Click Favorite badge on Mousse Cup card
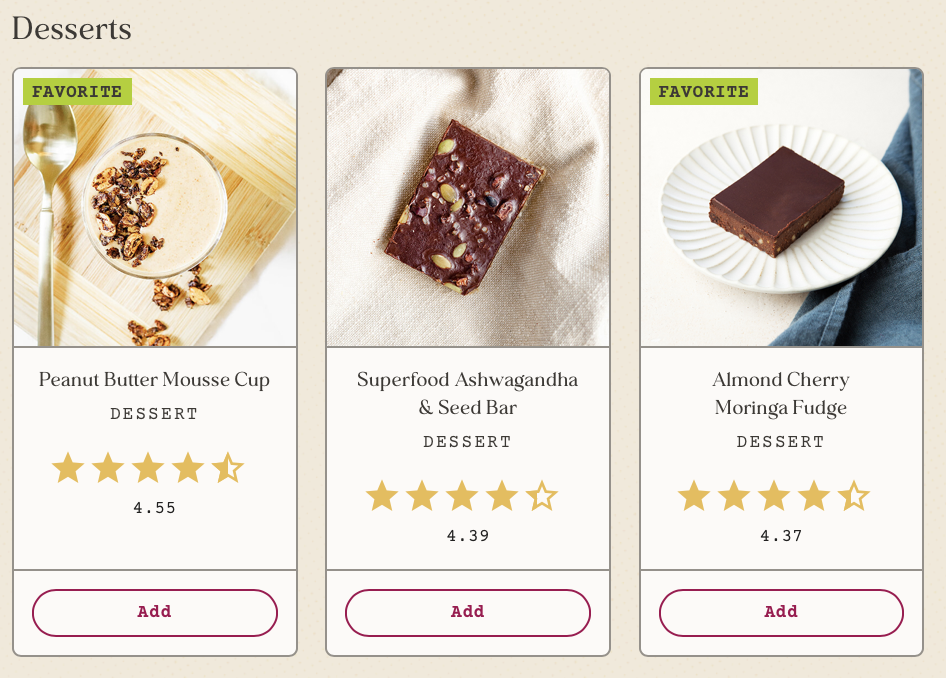 coord(77,92)
